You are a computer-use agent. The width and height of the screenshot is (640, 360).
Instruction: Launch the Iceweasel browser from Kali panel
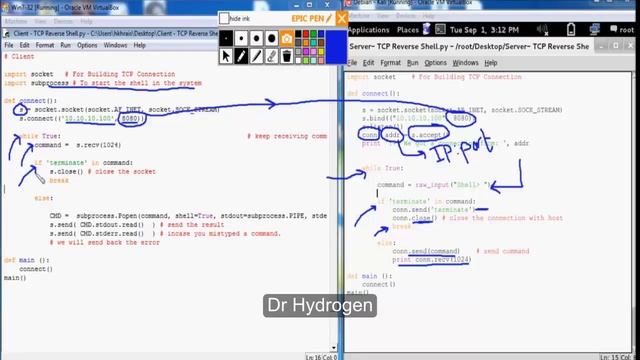click(427, 29)
